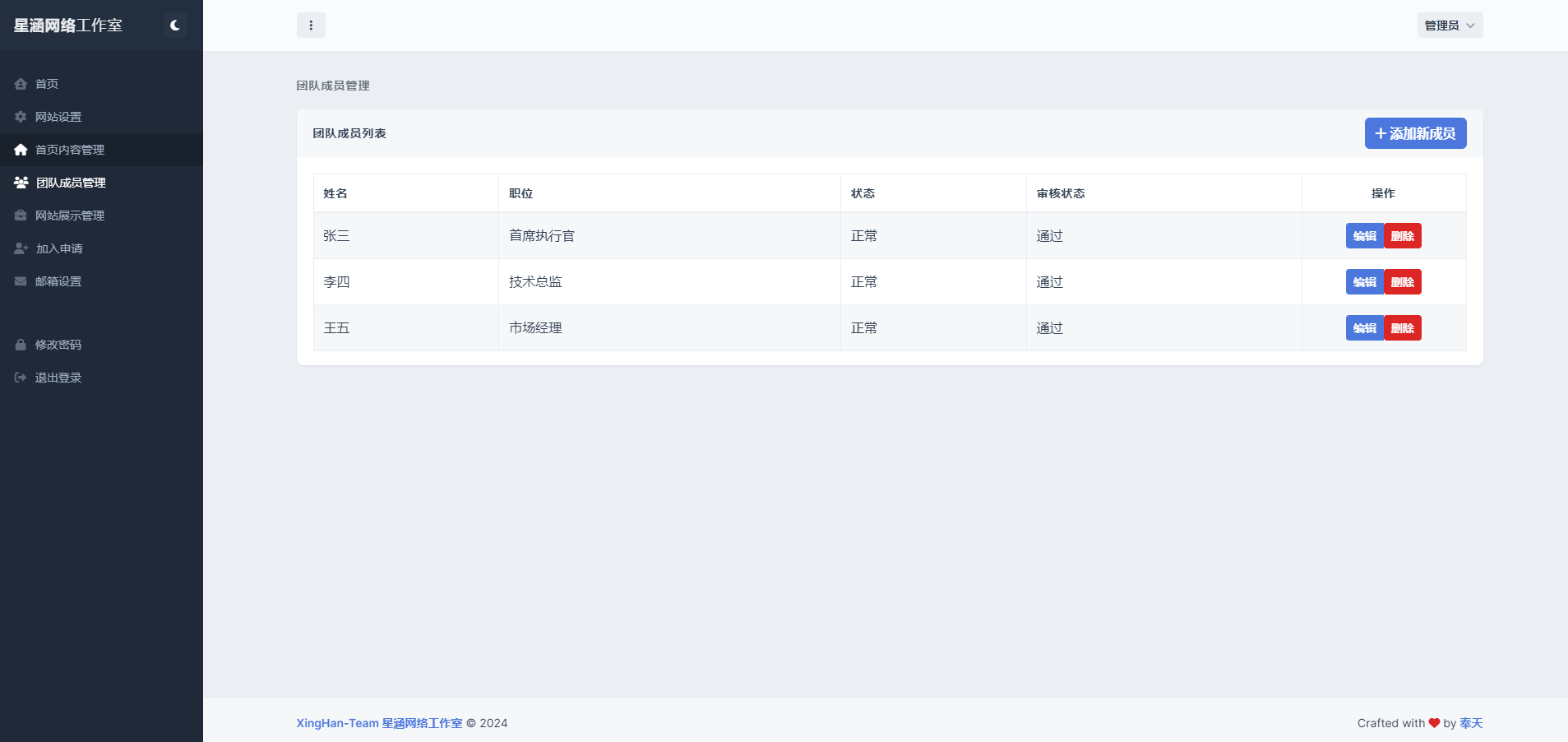Click the home icon beside 首页内容管理
Screen dimensions: 1568x742
(x=21, y=150)
